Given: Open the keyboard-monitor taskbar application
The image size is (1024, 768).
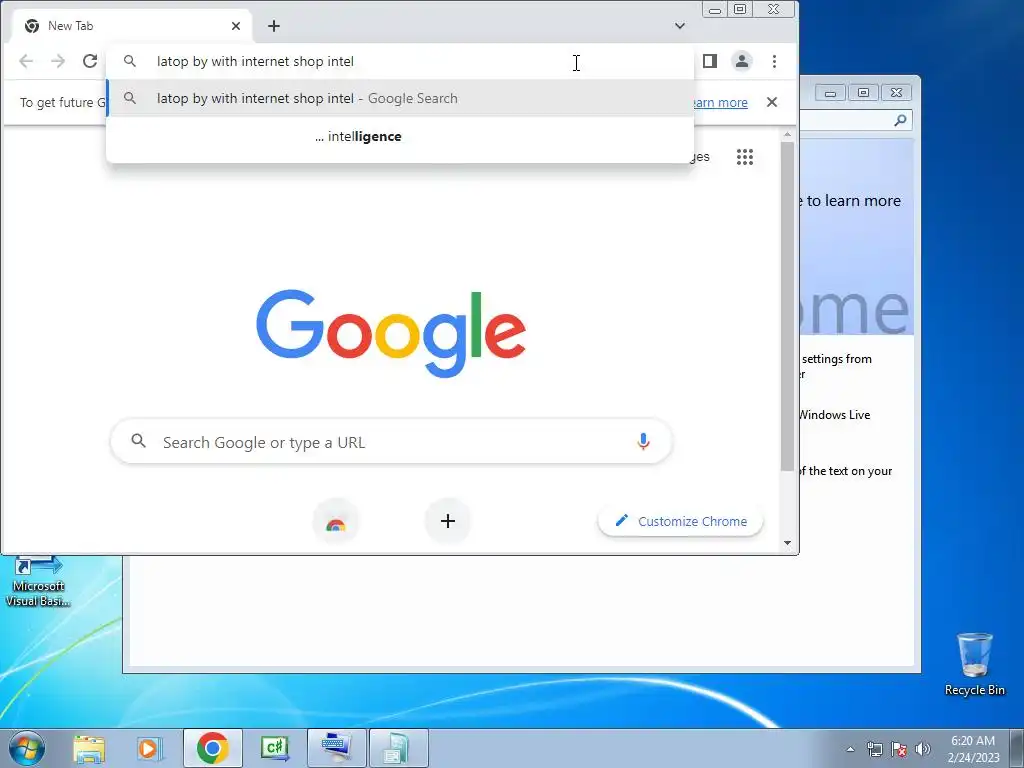Looking at the screenshot, I should point(336,748).
